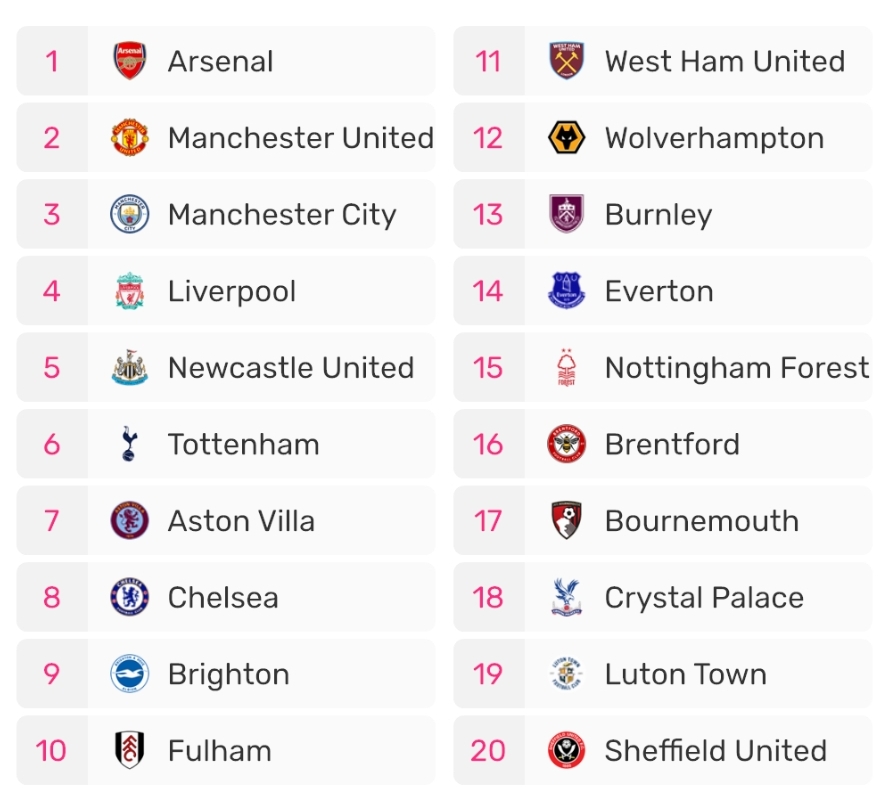Click rank number 9 beside Brighton

tap(52, 675)
